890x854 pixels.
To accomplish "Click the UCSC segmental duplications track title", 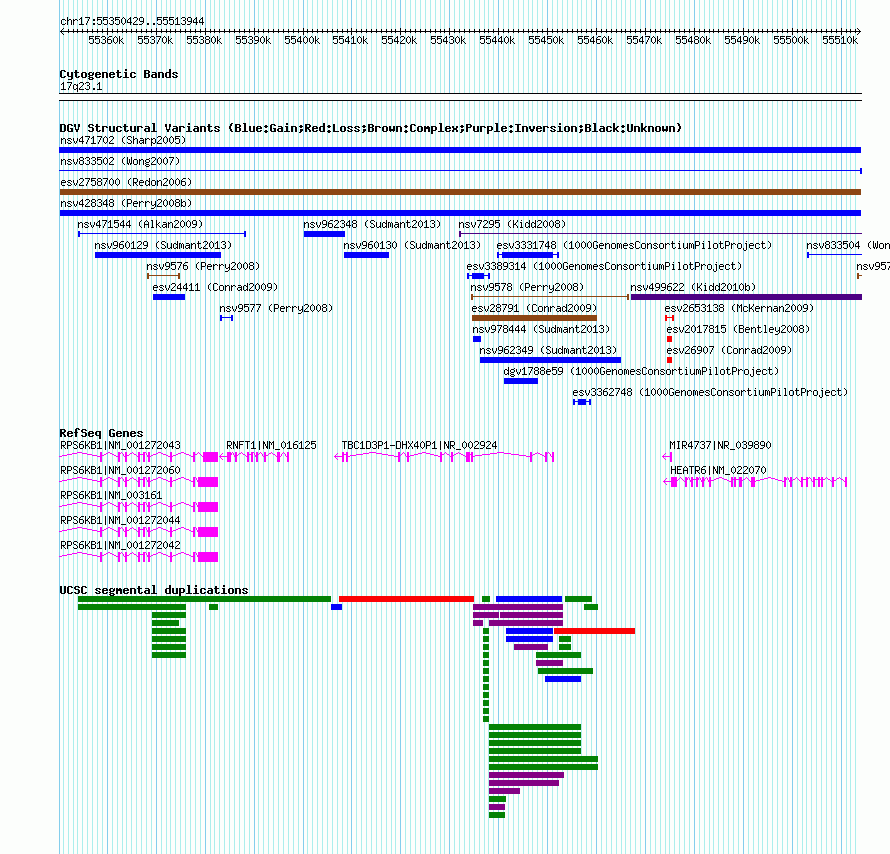I will pos(154,590).
